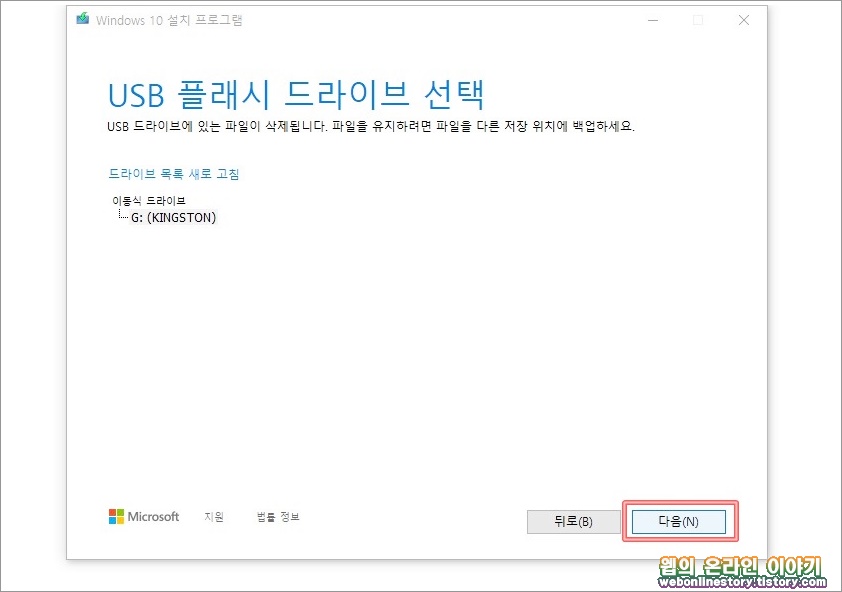Click the Microsoft logo
The height and width of the screenshot is (592, 842).
coord(144,516)
